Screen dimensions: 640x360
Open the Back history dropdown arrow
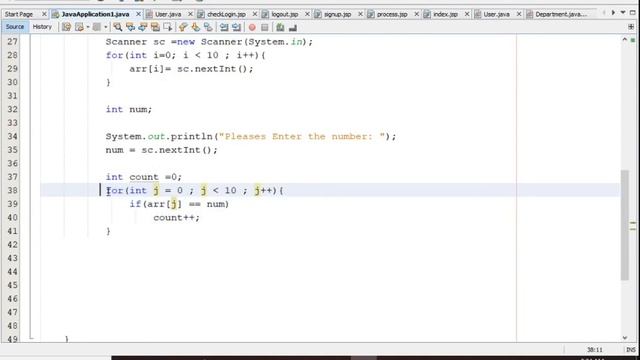click(87, 27)
